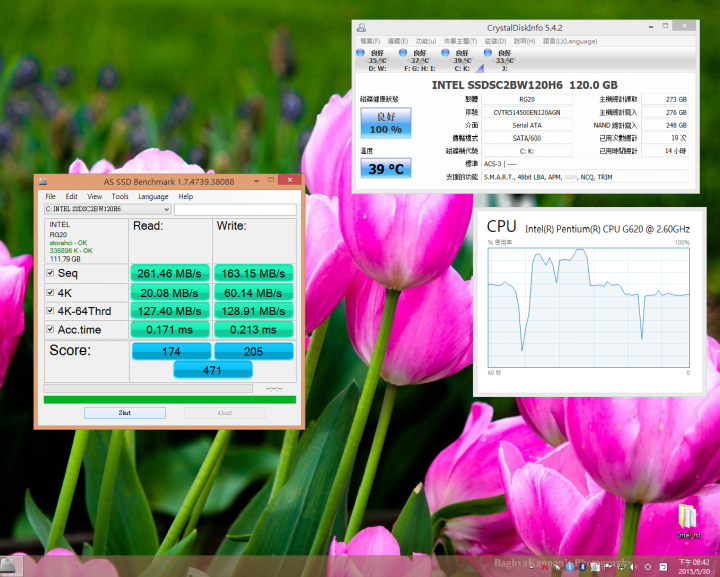Image resolution: width=720 pixels, height=577 pixels.
Task: Click the SATA/600 transfer mode field
Action: click(527, 138)
